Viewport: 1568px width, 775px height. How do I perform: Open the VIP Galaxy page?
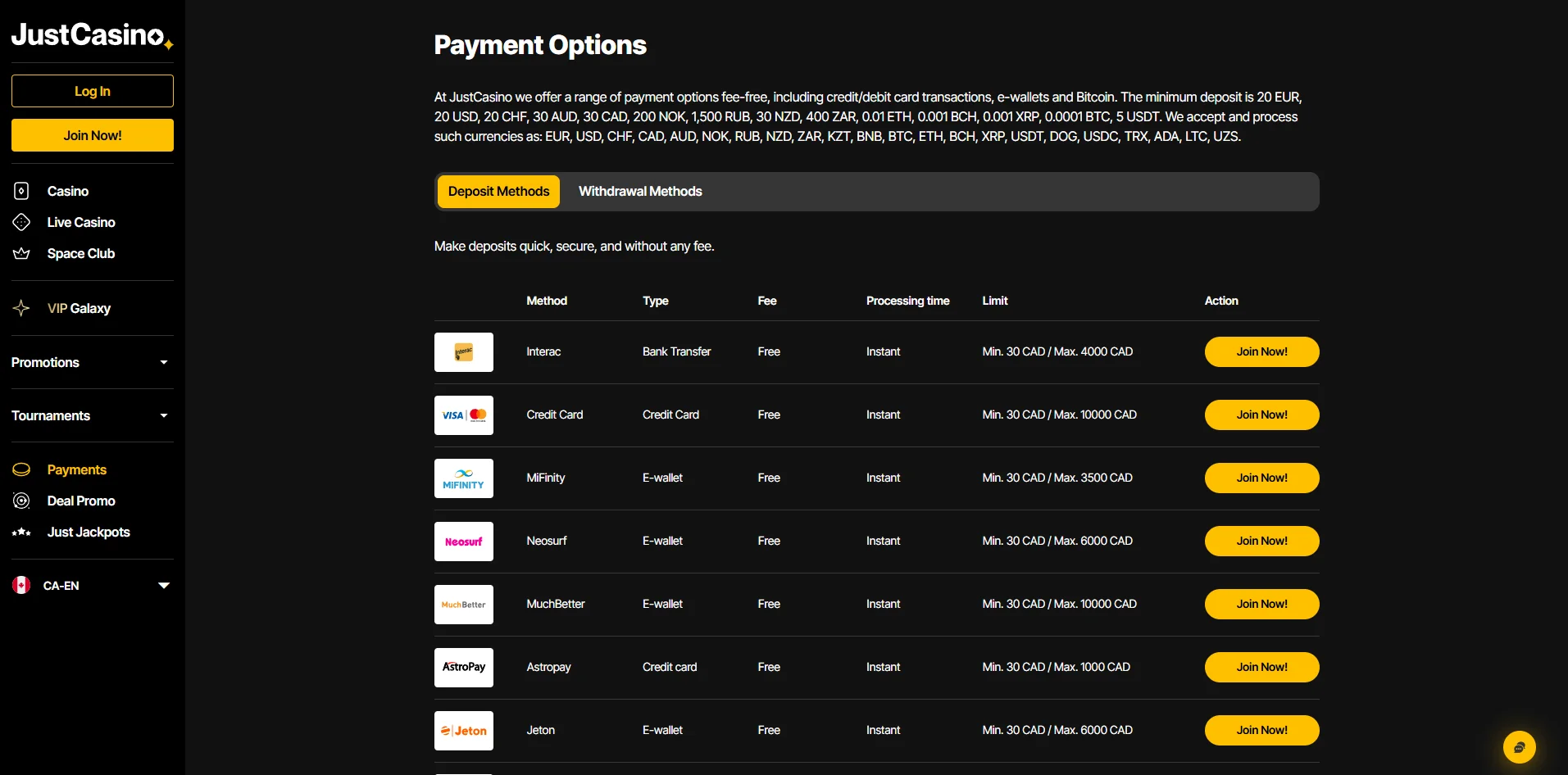(x=79, y=308)
